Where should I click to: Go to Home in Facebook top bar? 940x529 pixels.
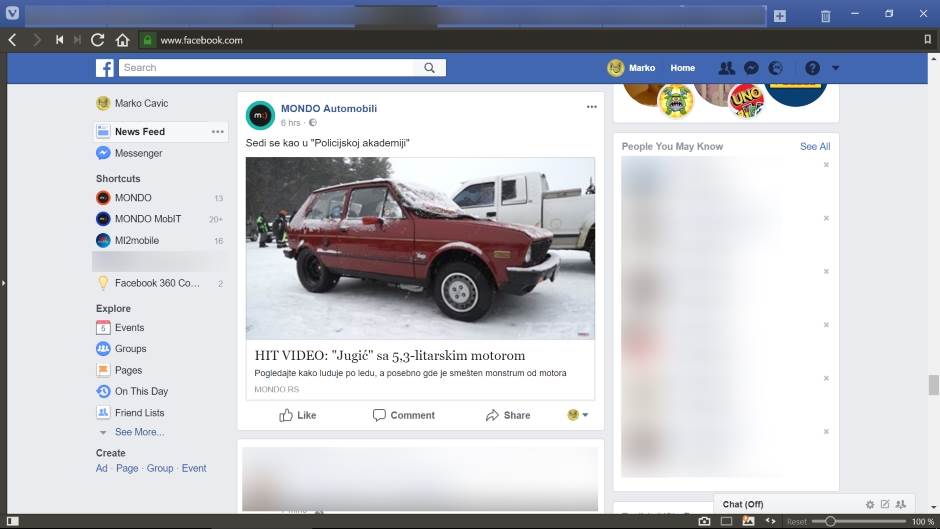pos(682,68)
